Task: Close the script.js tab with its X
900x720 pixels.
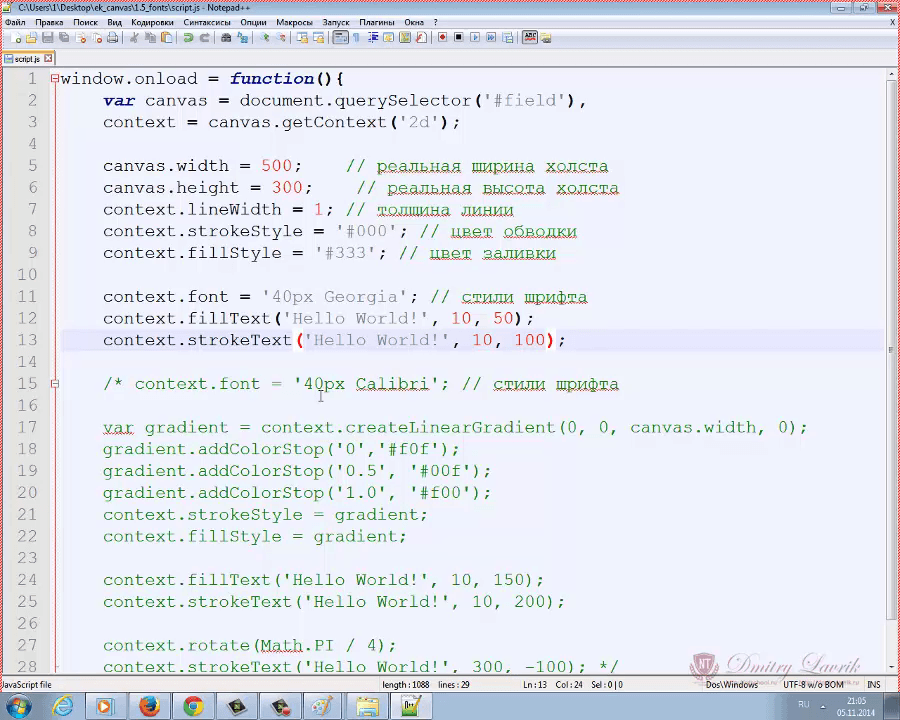Action: 48,58
